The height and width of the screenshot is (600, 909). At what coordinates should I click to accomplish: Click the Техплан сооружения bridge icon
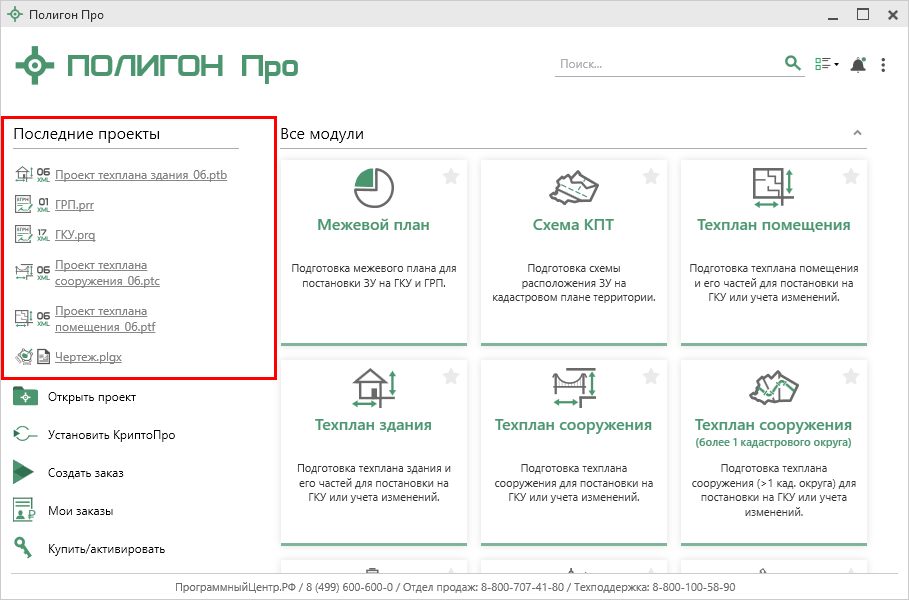(573, 387)
